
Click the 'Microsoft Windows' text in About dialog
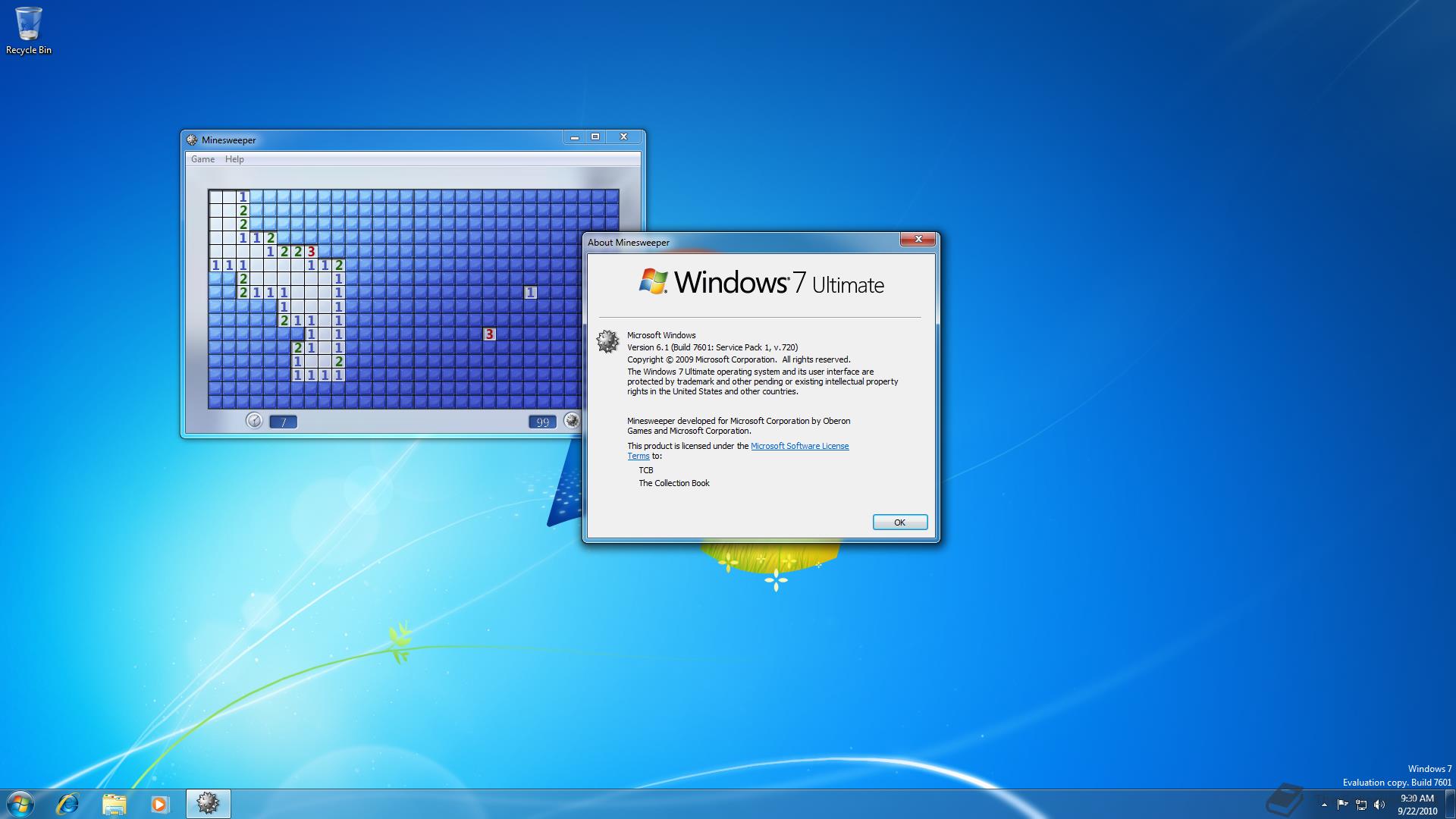(x=661, y=335)
